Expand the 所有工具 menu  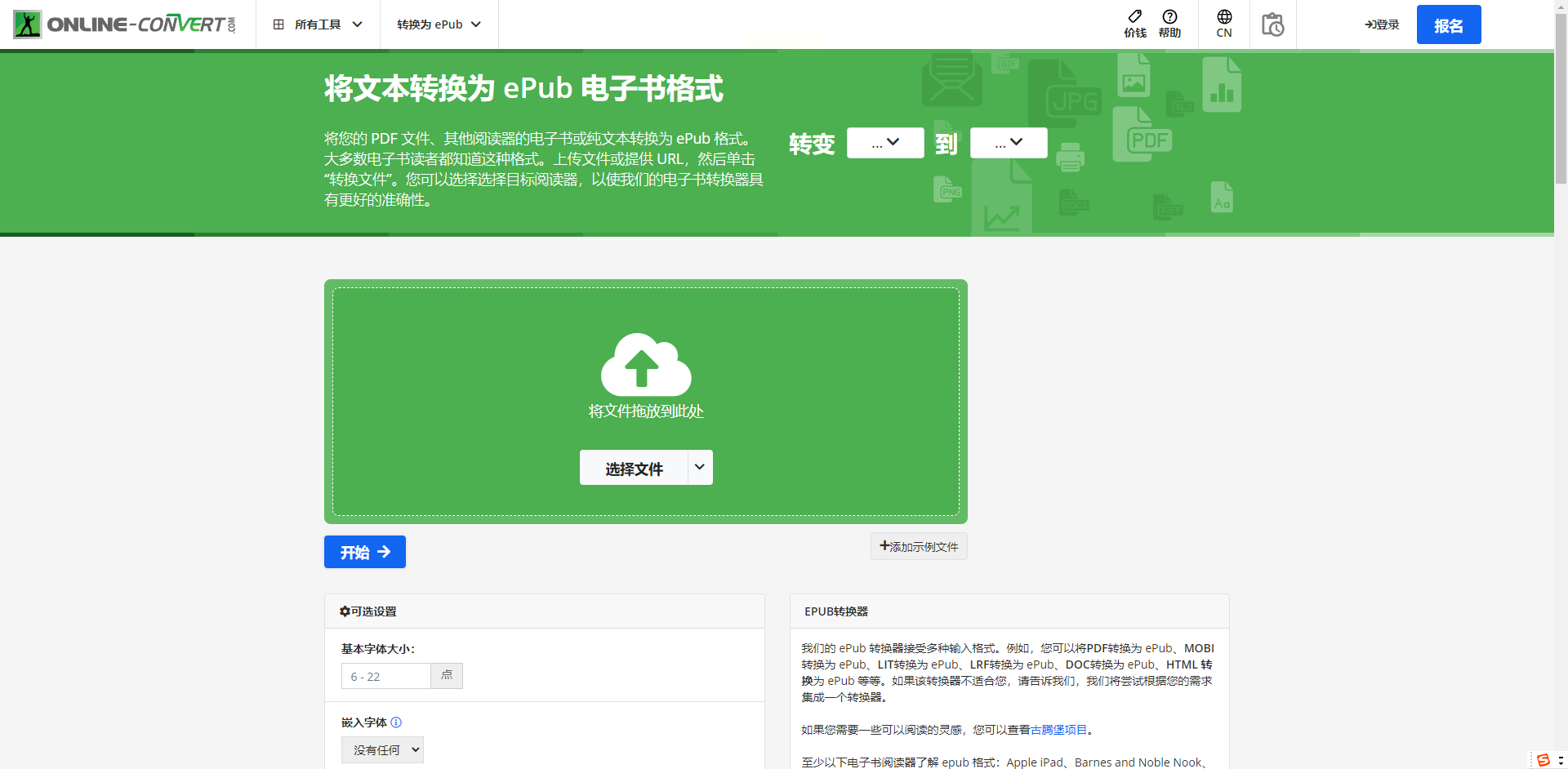tap(318, 24)
